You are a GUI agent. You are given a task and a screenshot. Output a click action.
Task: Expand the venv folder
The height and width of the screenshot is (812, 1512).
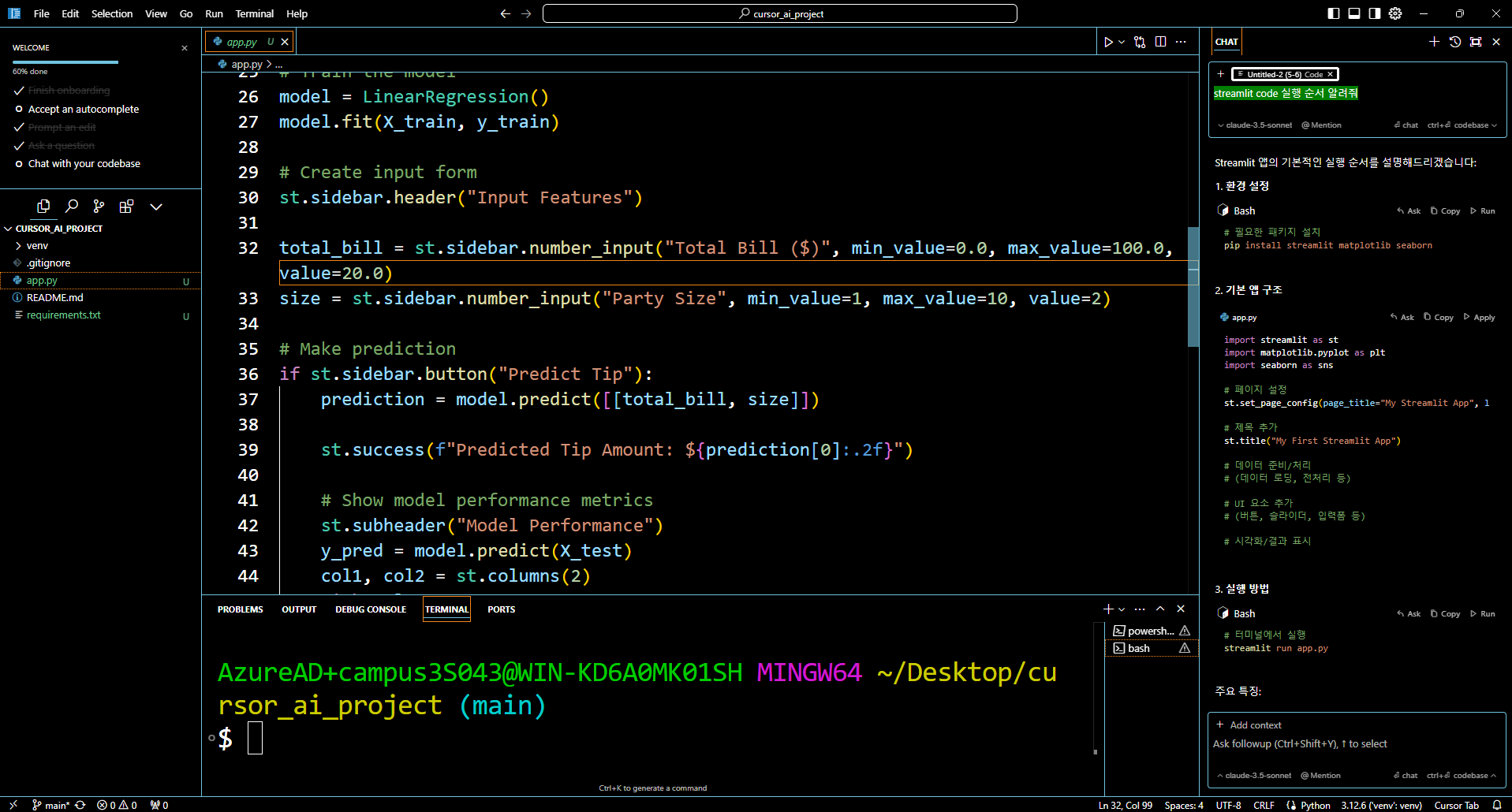pos(37,246)
